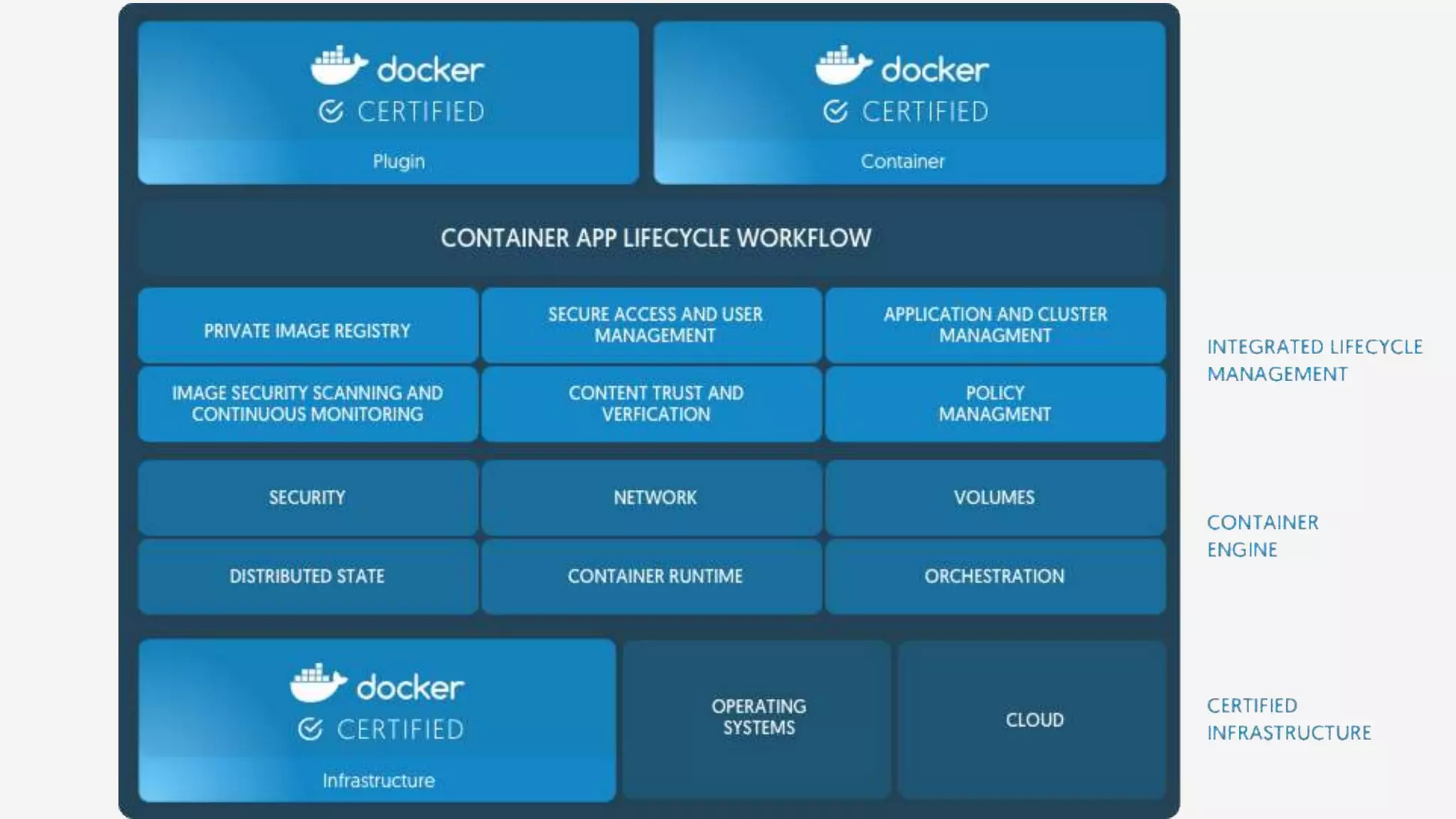Choose the Container Runtime tile

(x=654, y=576)
